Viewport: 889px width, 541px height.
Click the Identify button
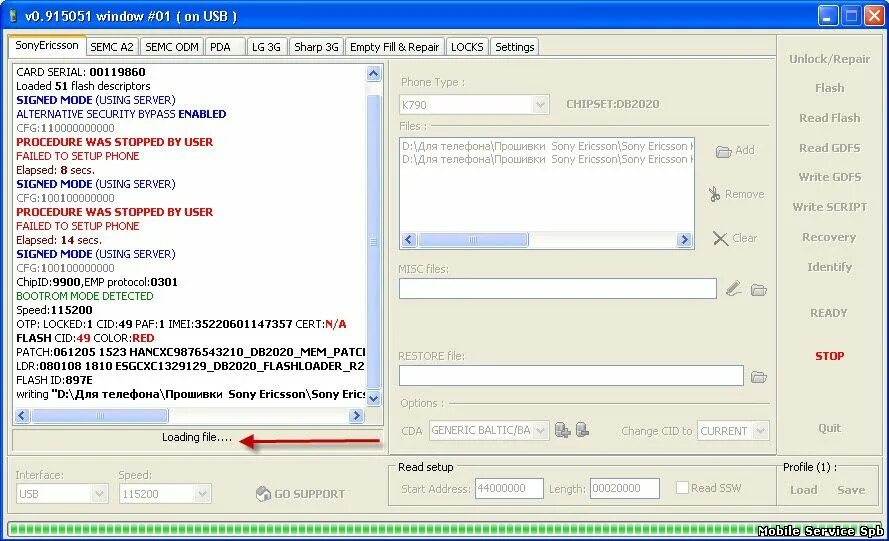pos(829,267)
